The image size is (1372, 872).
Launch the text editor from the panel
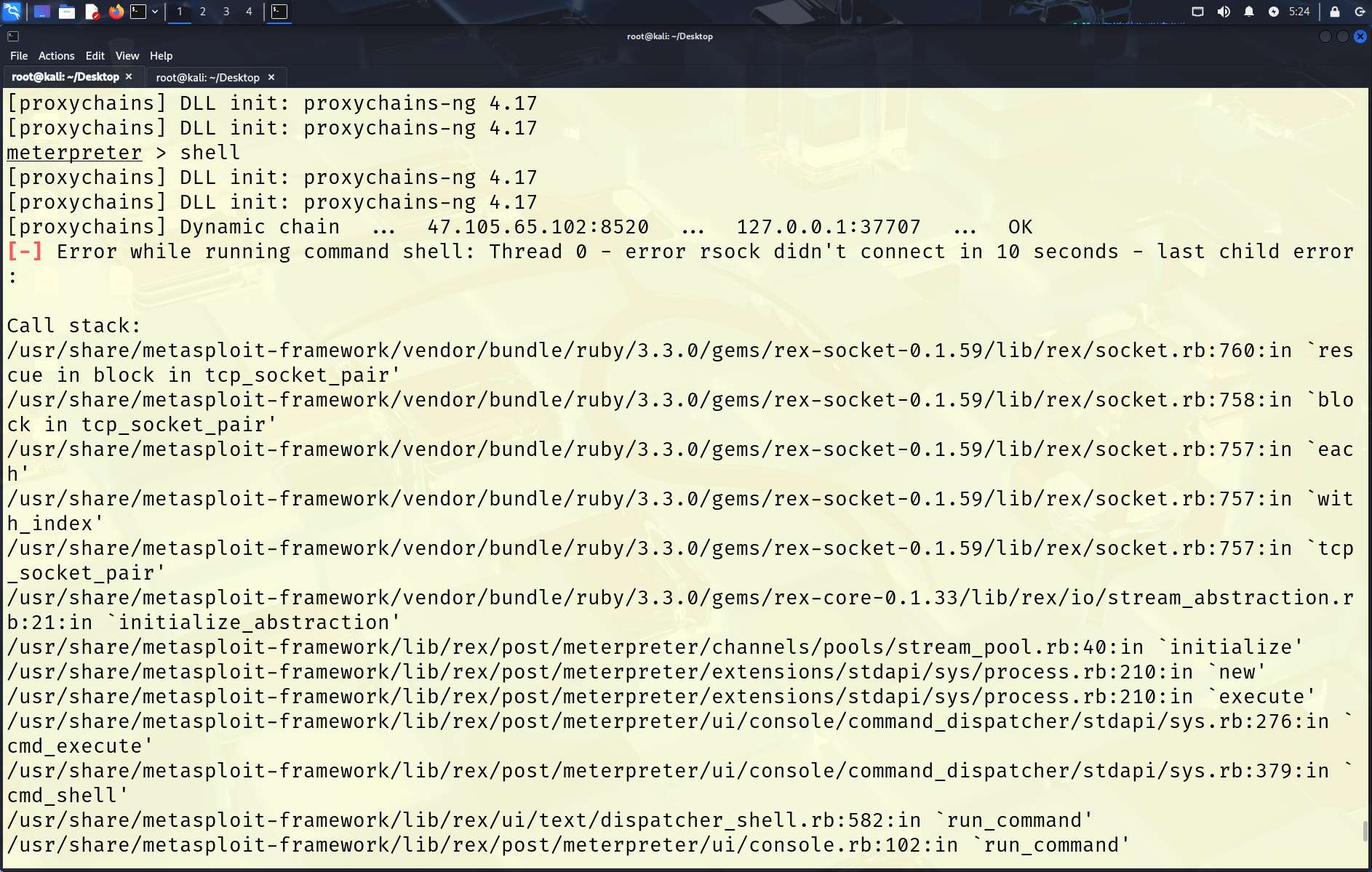92,12
